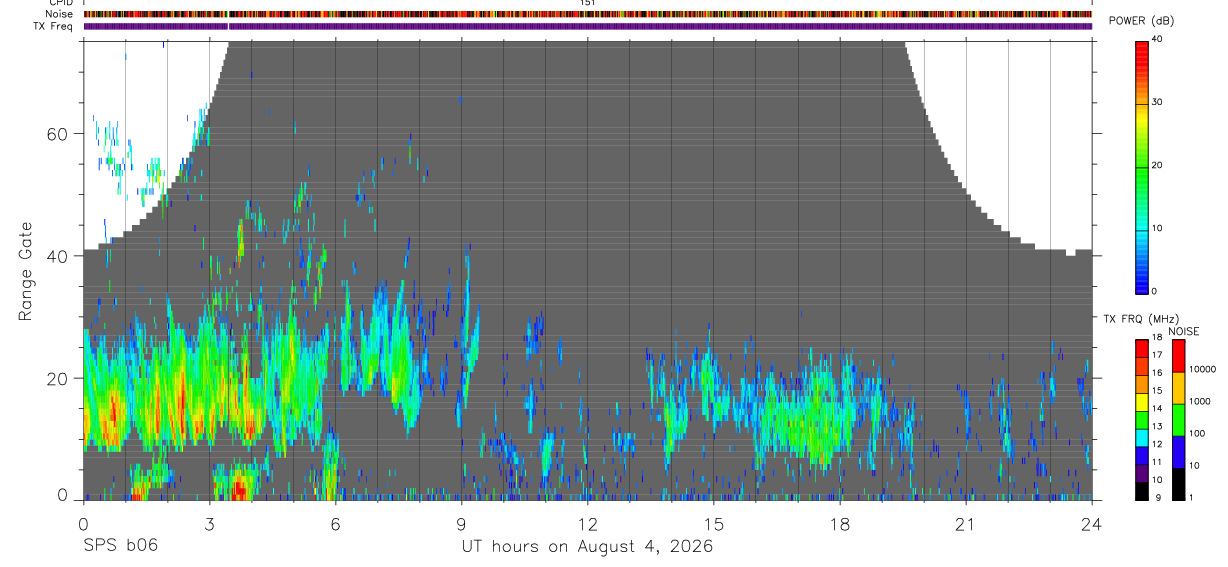The image size is (1228, 567).
Task: Click the red top of POWER colorbar
Action: pyautogui.click(x=1142, y=48)
